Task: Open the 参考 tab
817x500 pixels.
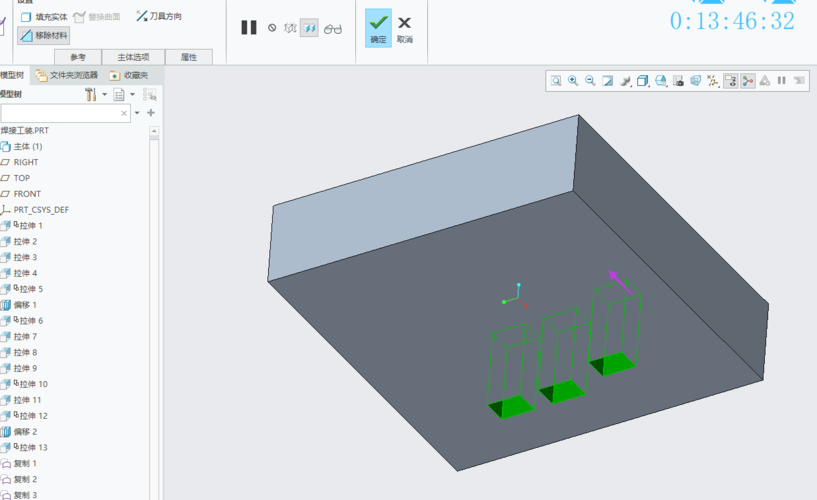Action: coord(78,58)
